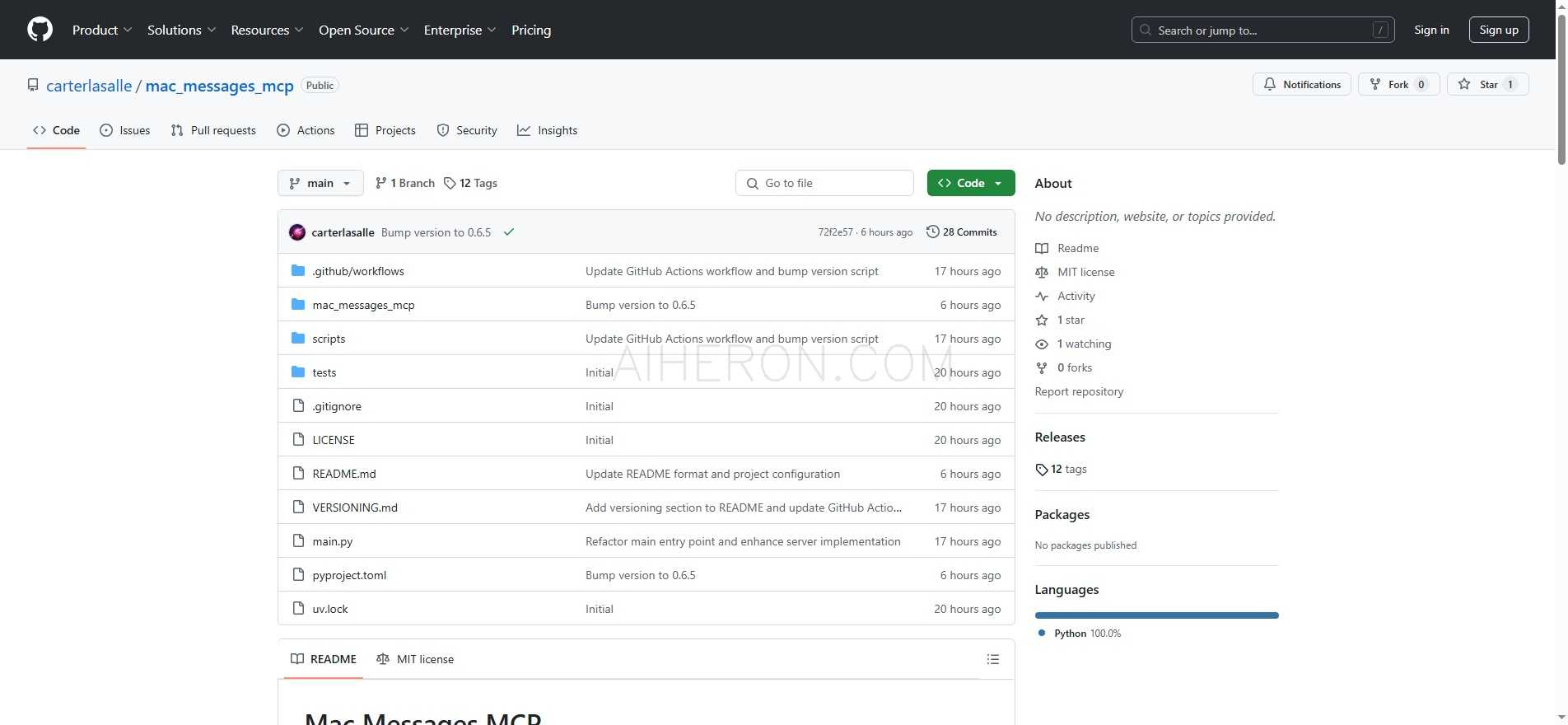Click the Activity pulse icon
This screenshot has width=1568, height=725.
(x=1042, y=296)
